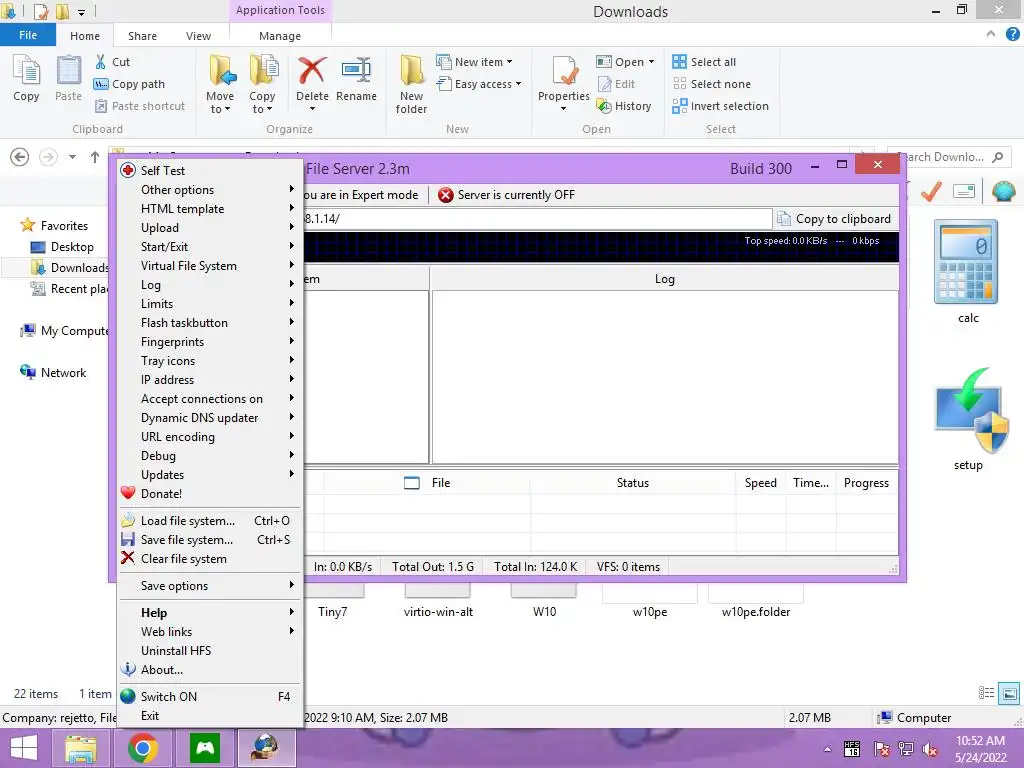The height and width of the screenshot is (768, 1024).
Task: Click History icon in ribbon
Action: coord(624,106)
